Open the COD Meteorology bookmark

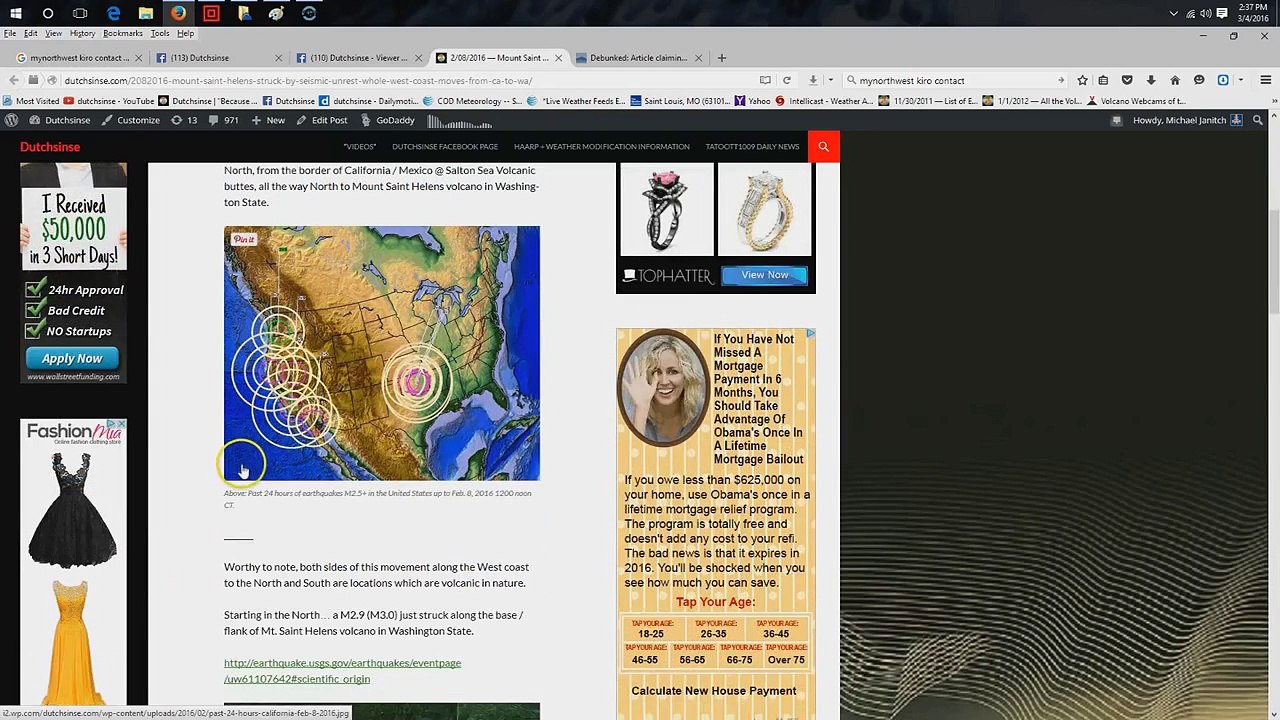473,101
